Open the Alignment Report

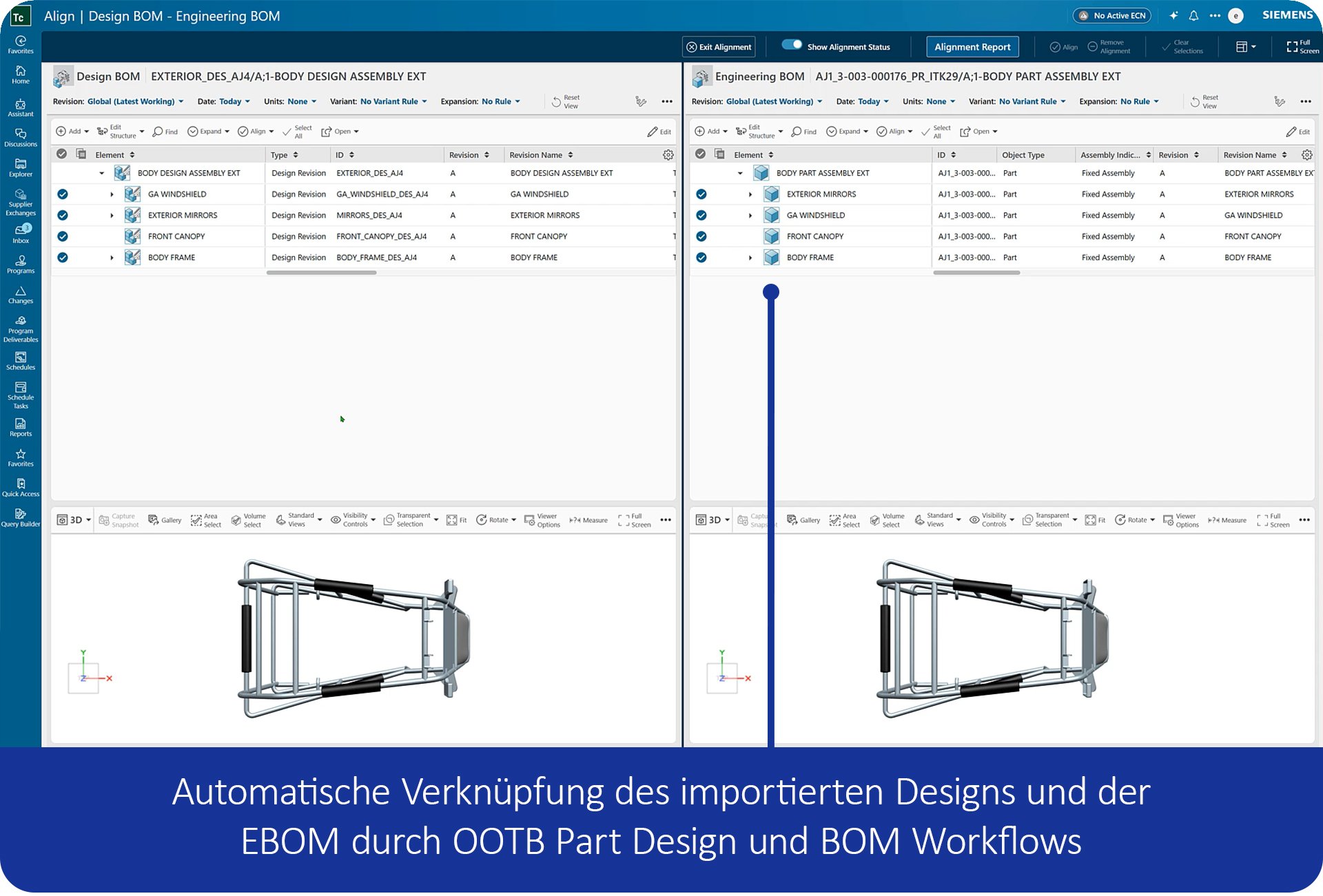click(x=972, y=47)
